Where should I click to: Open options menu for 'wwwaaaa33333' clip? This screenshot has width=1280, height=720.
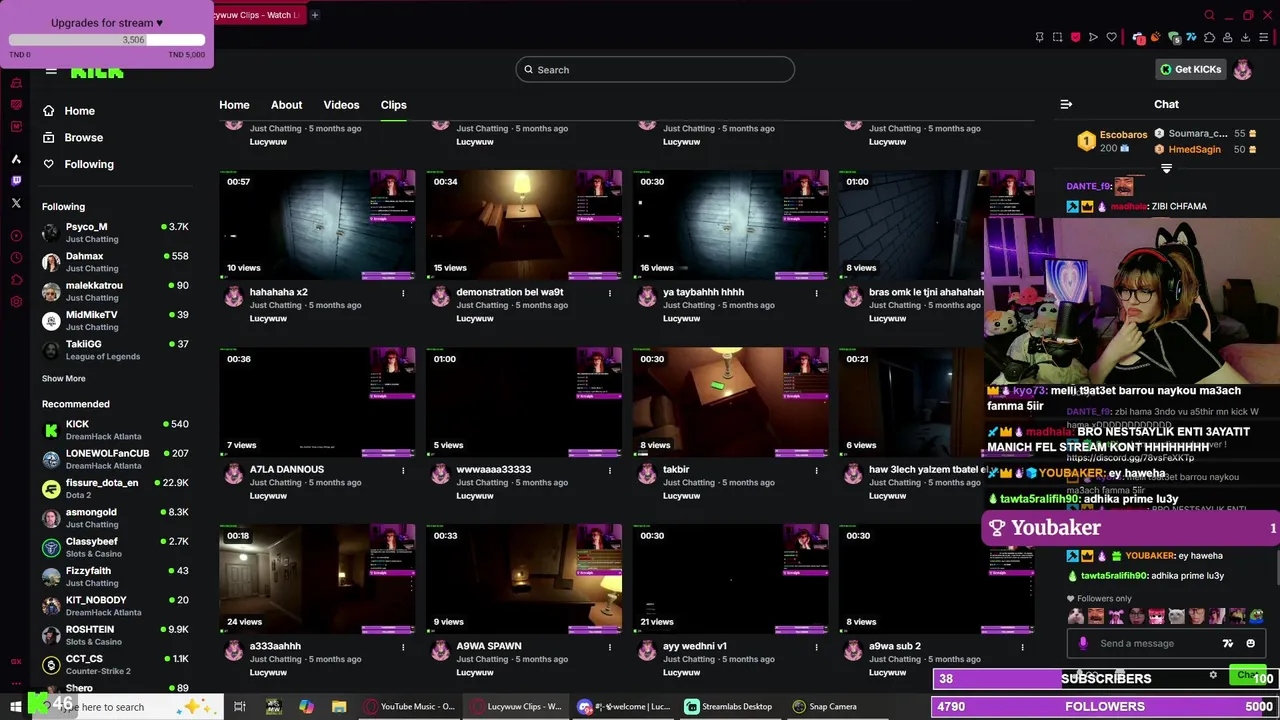610,470
